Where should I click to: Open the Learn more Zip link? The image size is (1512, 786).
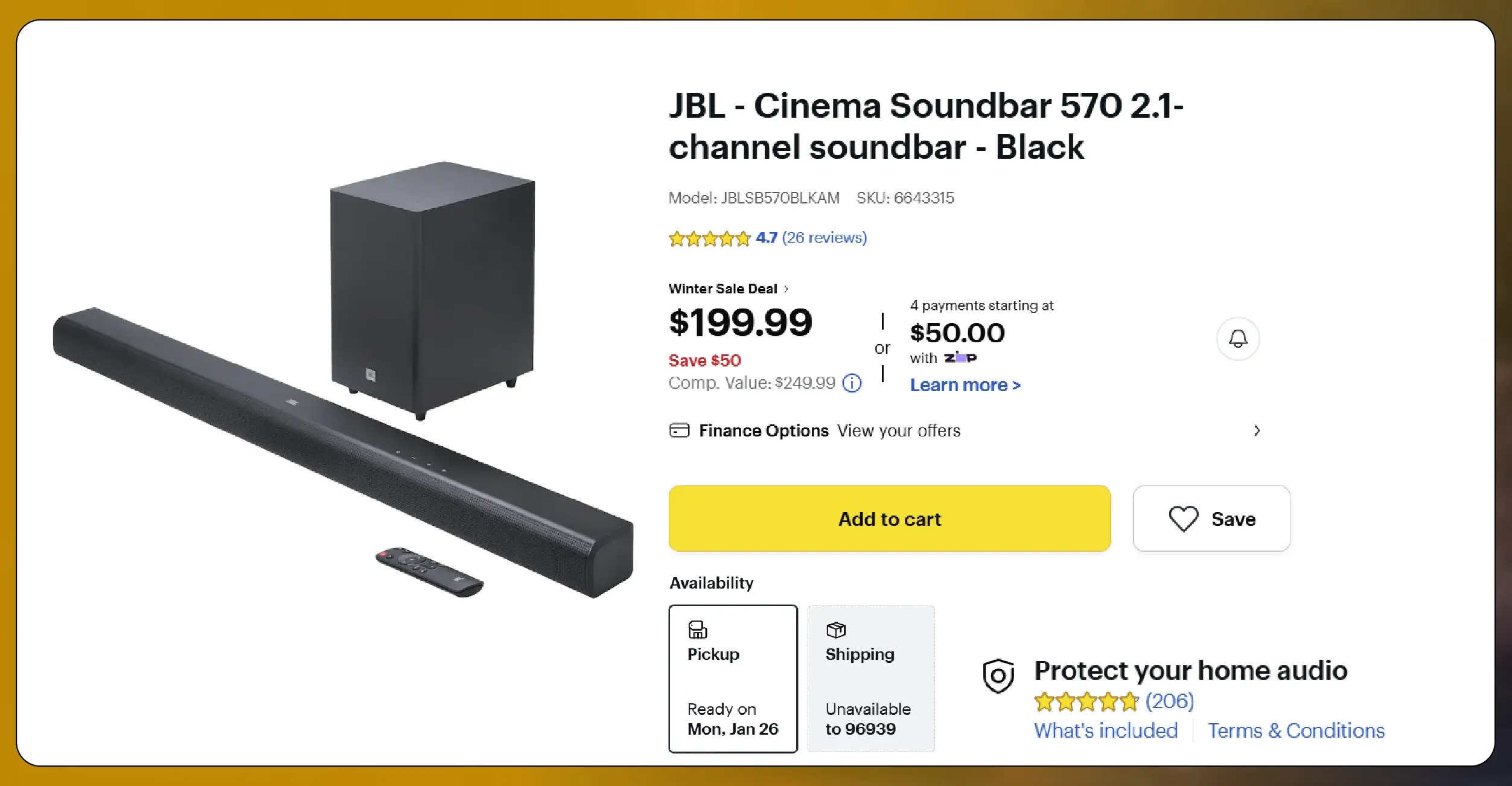(x=965, y=385)
